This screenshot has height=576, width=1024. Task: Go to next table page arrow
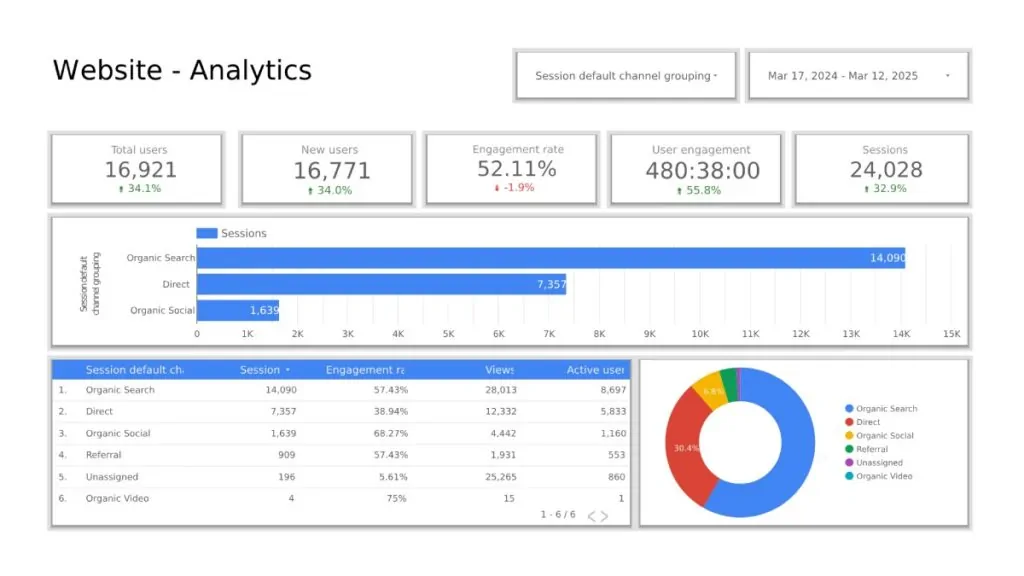pyautogui.click(x=605, y=516)
